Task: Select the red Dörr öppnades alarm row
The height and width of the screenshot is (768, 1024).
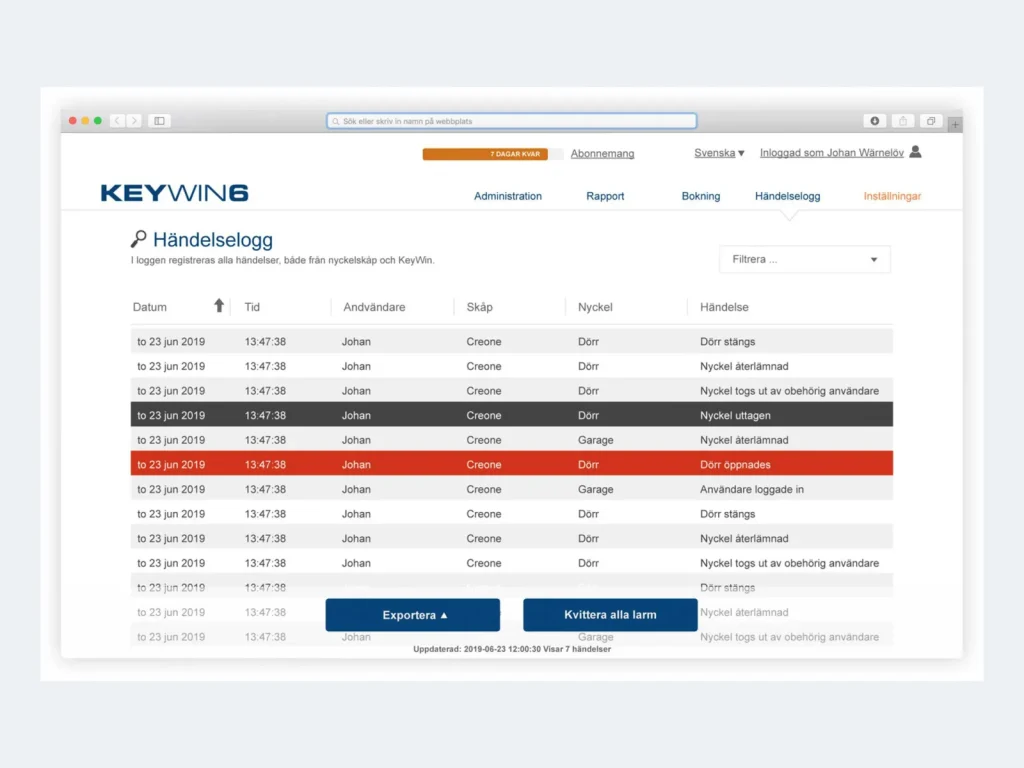Action: [x=511, y=464]
